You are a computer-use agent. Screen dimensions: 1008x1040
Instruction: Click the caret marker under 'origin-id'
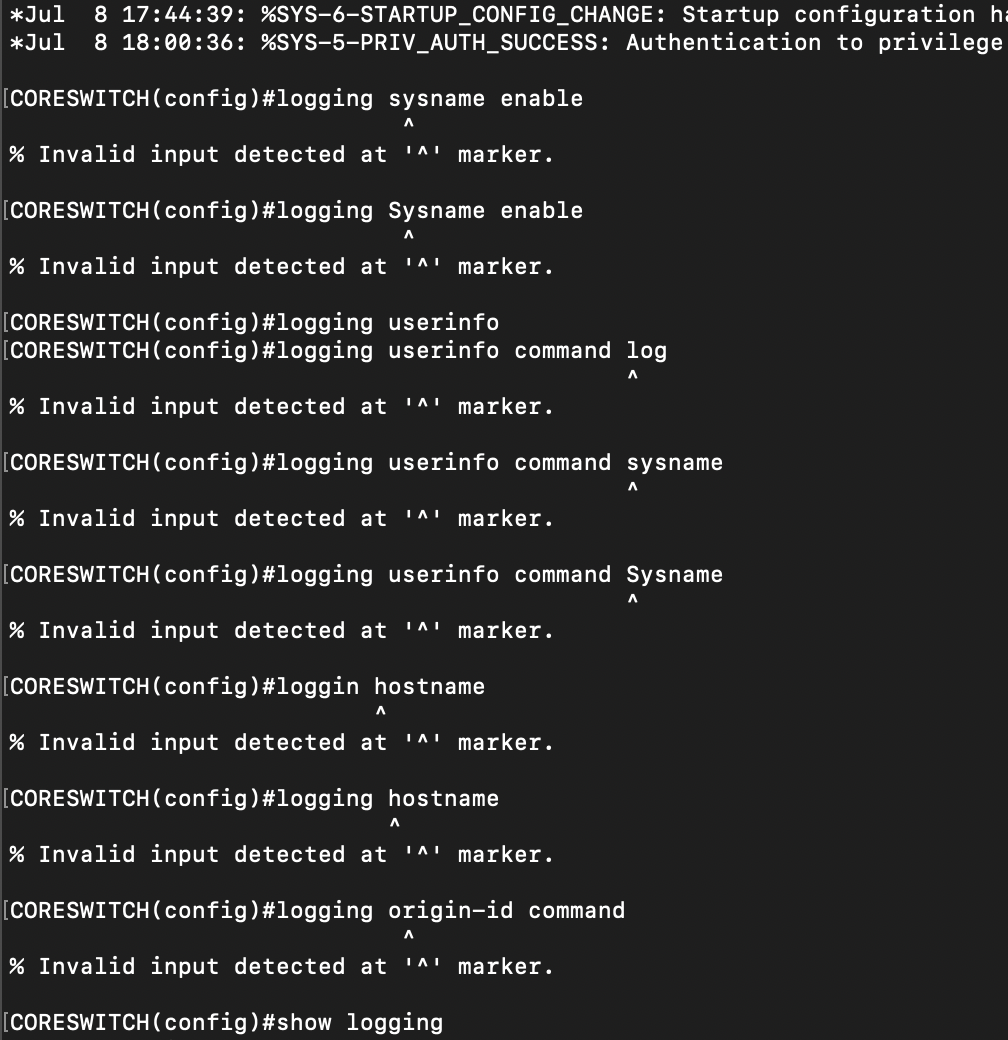click(409, 936)
